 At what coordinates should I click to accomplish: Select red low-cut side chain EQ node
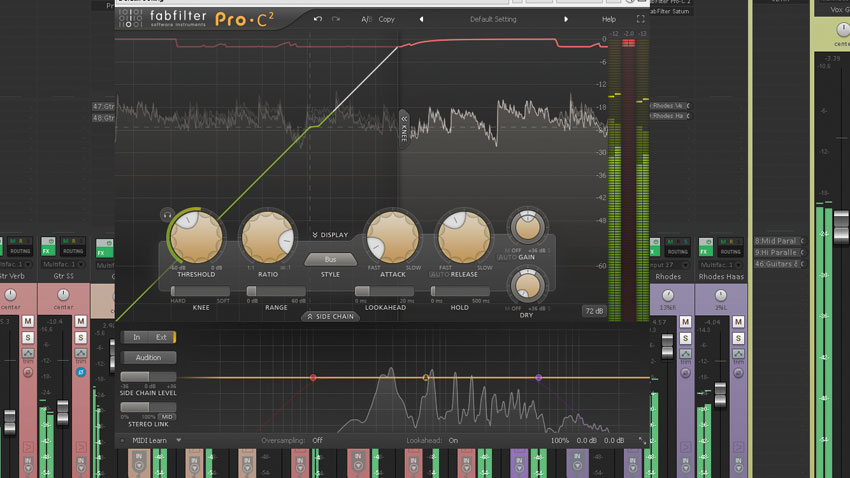pyautogui.click(x=313, y=377)
